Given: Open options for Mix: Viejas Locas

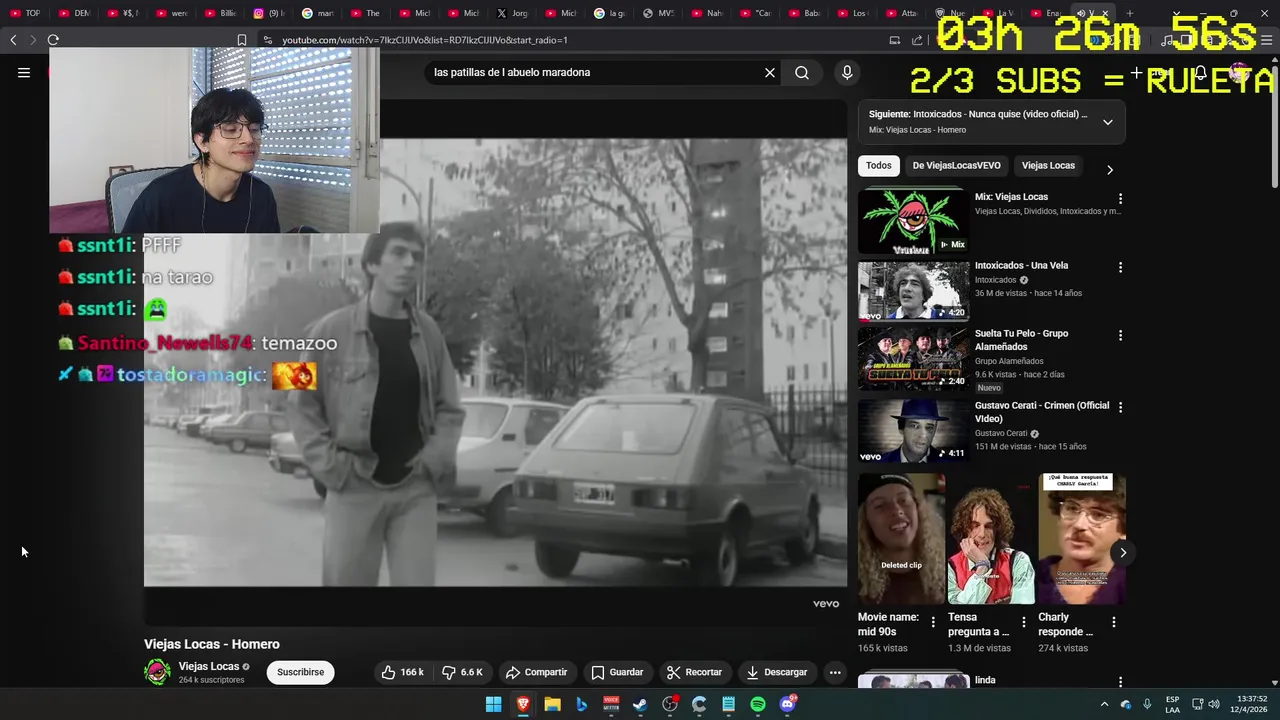Looking at the screenshot, I should pyautogui.click(x=1120, y=199).
